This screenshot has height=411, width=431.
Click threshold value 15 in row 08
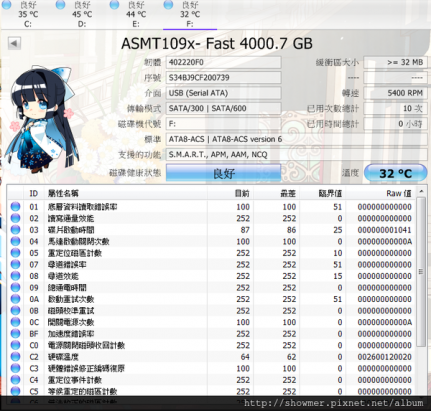[x=337, y=276]
